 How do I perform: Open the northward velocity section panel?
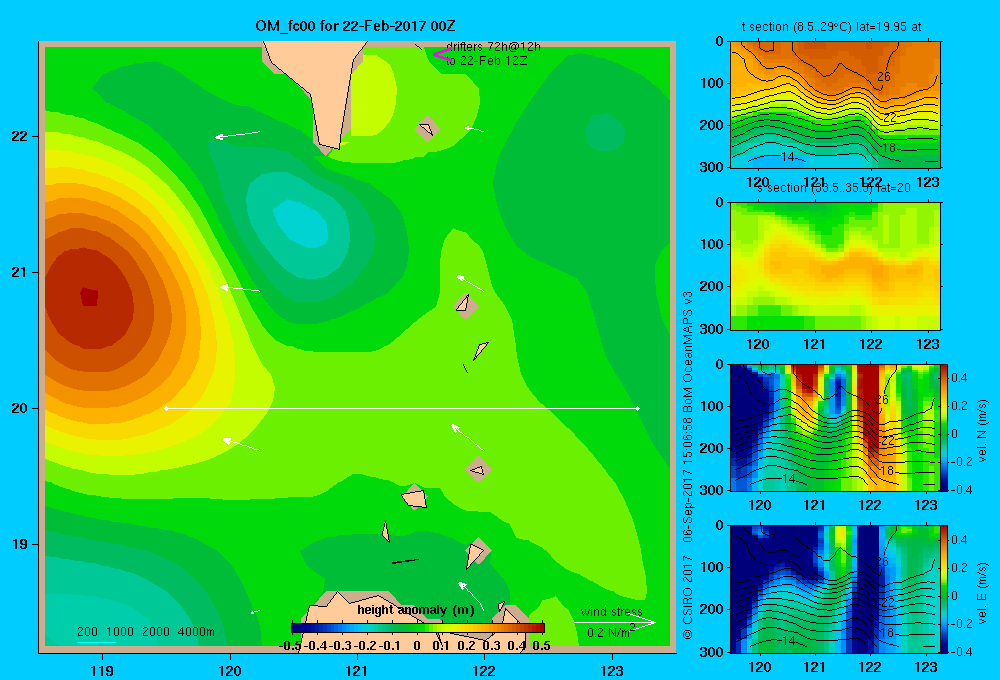tap(835, 427)
